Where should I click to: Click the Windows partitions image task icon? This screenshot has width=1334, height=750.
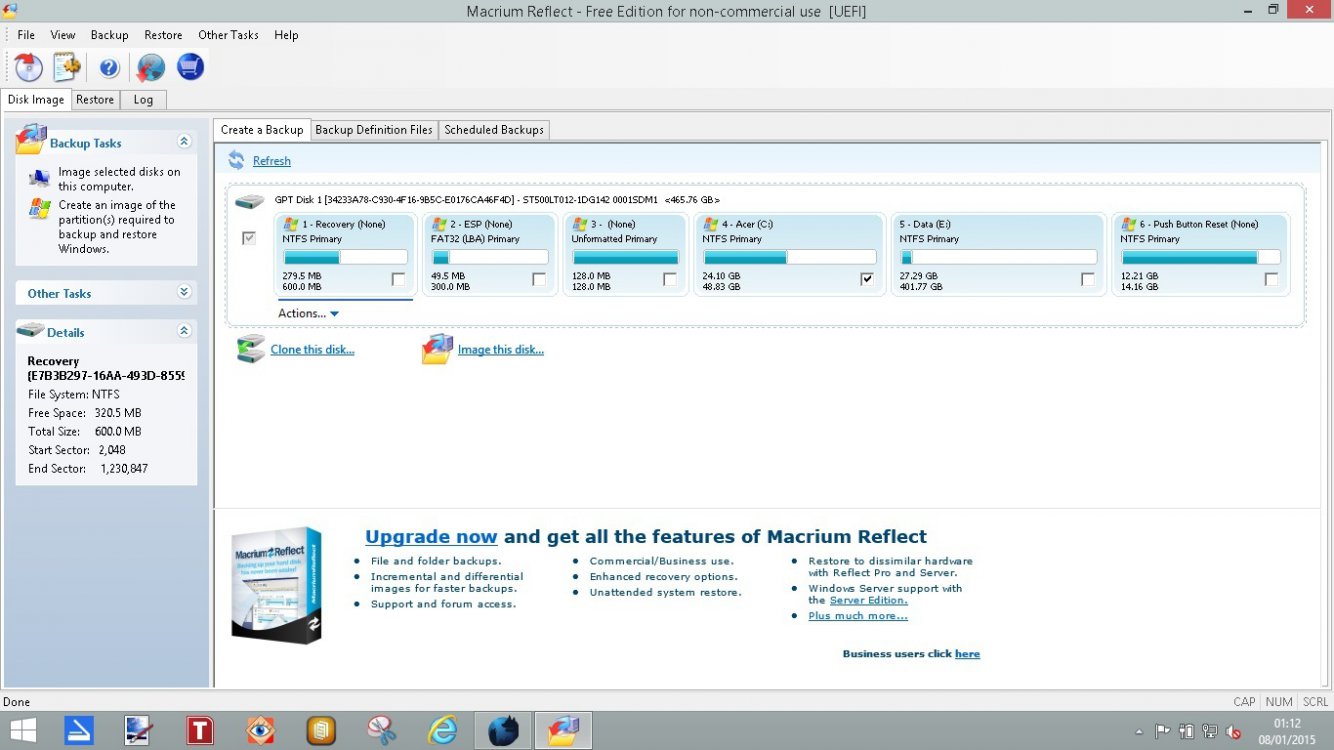pos(40,210)
